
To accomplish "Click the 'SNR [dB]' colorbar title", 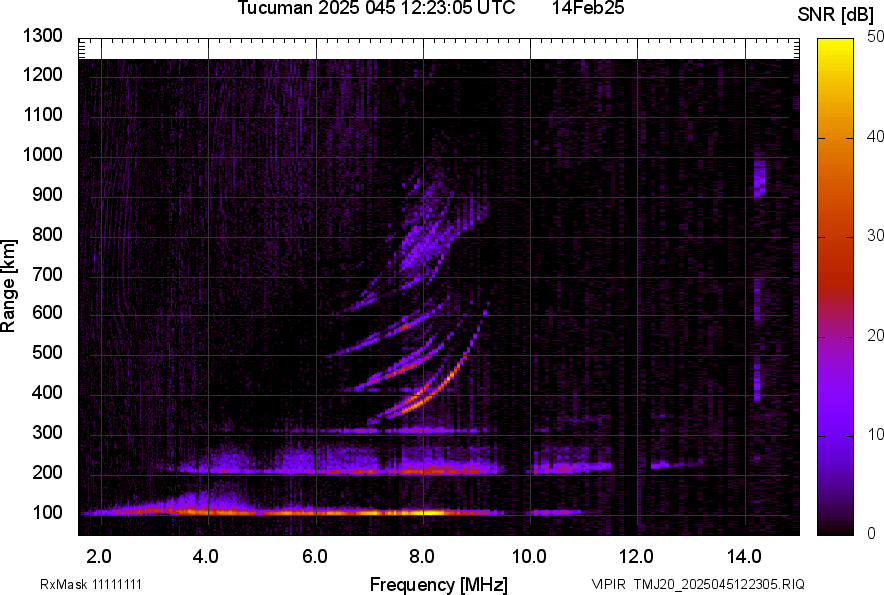I will (836, 15).
